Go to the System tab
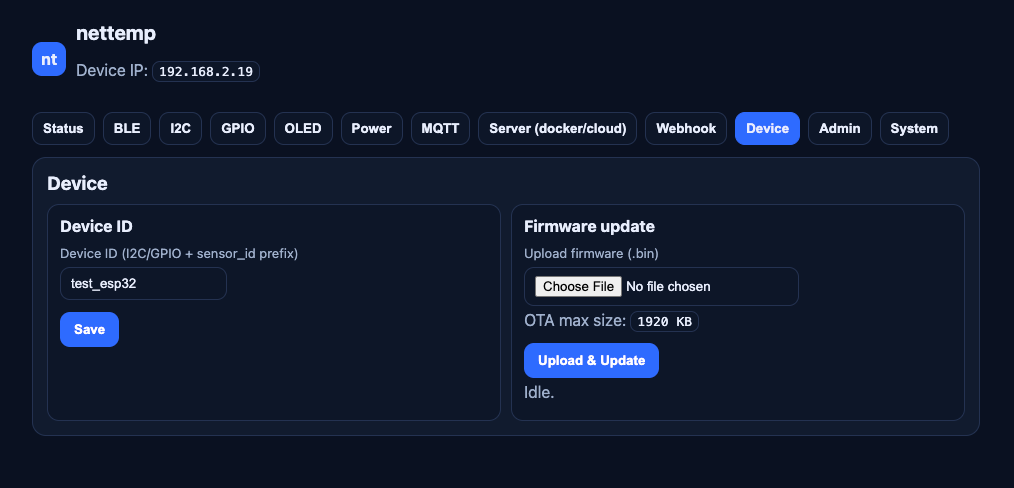Screen dimensions: 1014x488 coord(914,129)
